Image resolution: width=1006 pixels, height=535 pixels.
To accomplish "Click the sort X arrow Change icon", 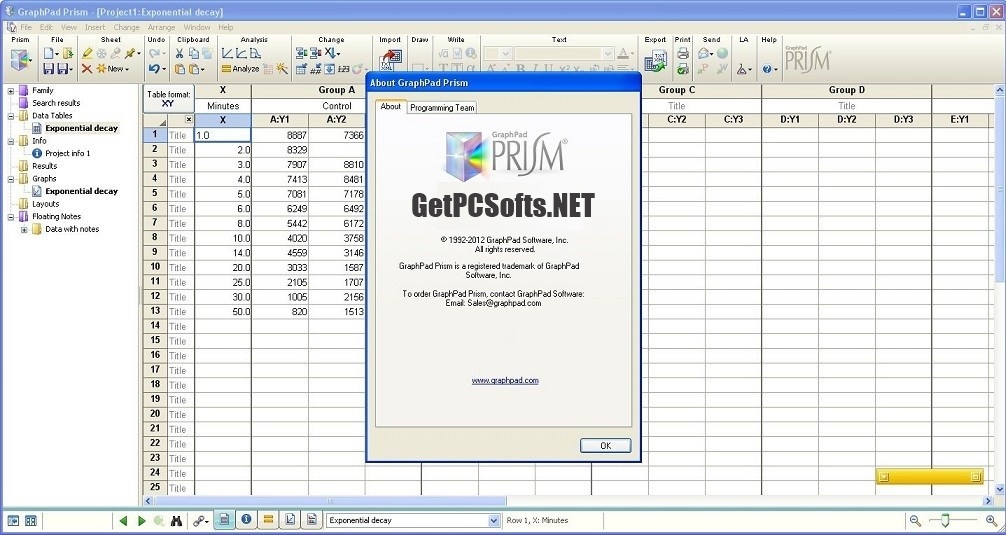I will click(x=330, y=53).
